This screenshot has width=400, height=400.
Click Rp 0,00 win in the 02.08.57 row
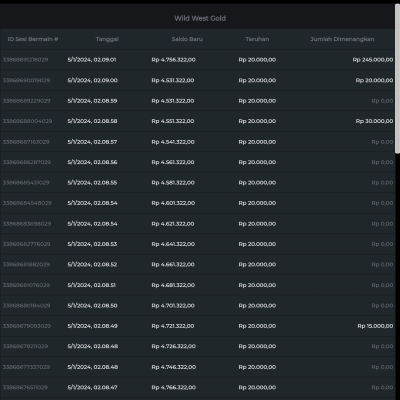(x=382, y=142)
